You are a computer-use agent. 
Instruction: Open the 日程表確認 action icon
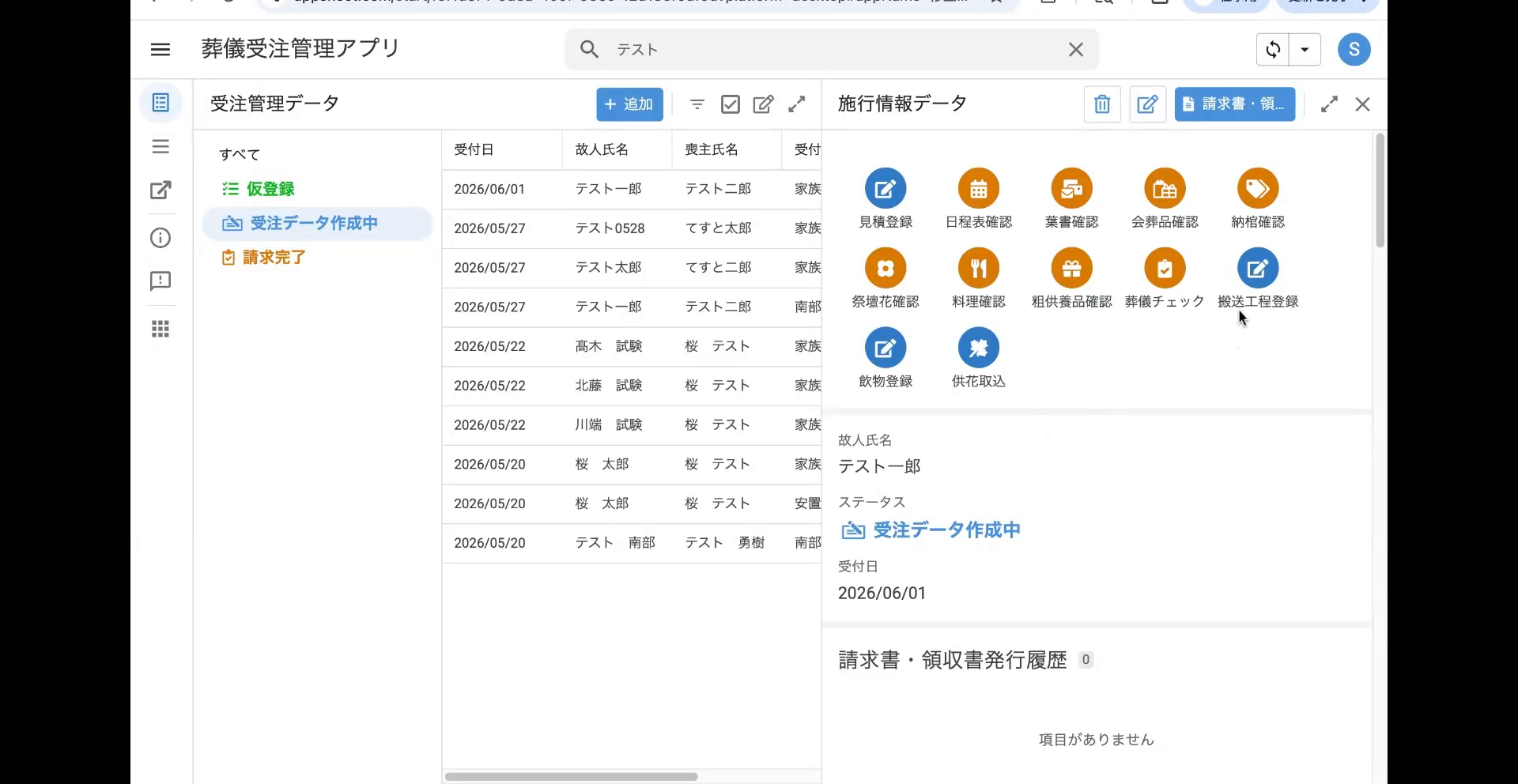(979, 189)
